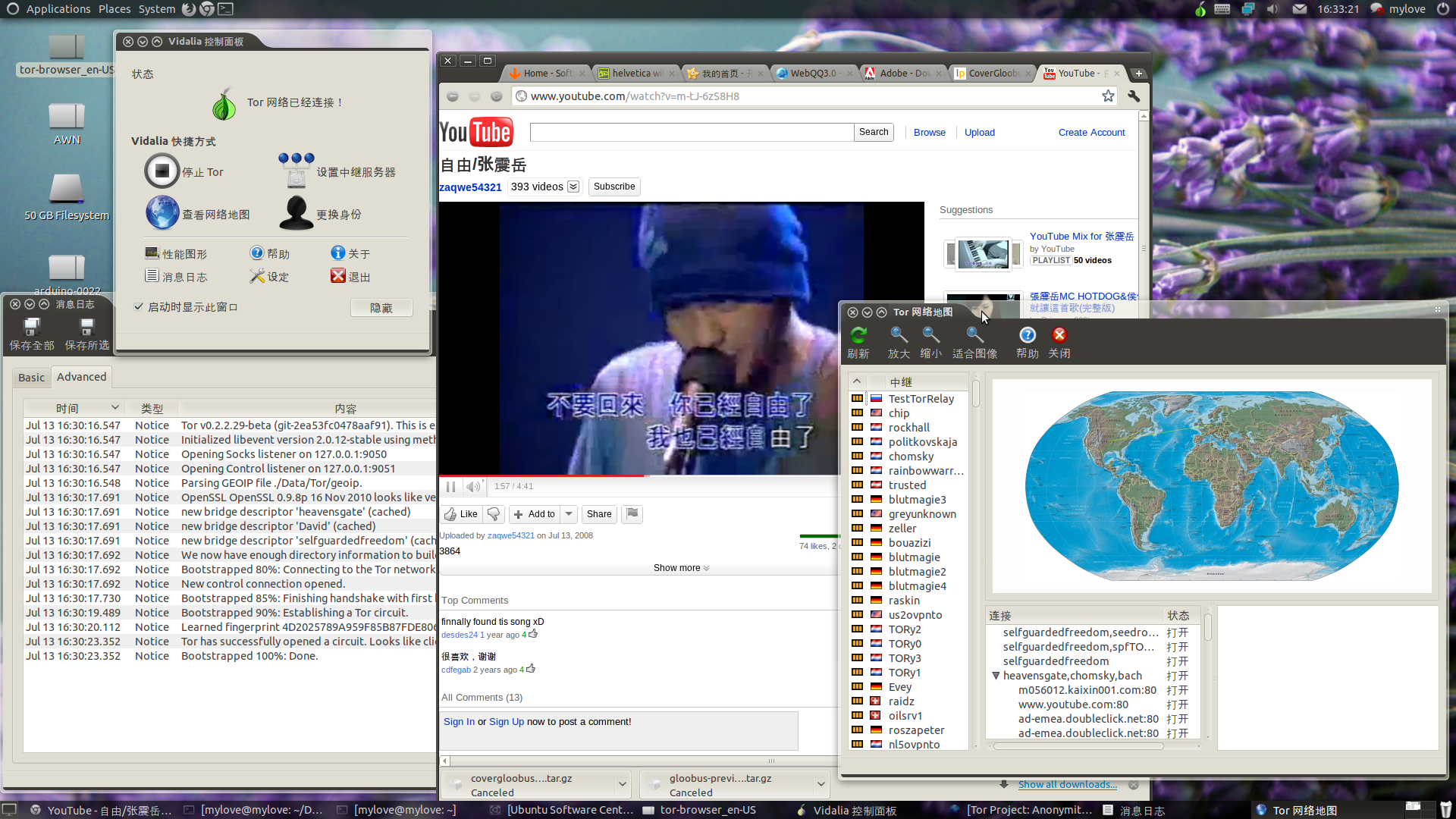Open the browser wrench menu

click(x=1134, y=96)
